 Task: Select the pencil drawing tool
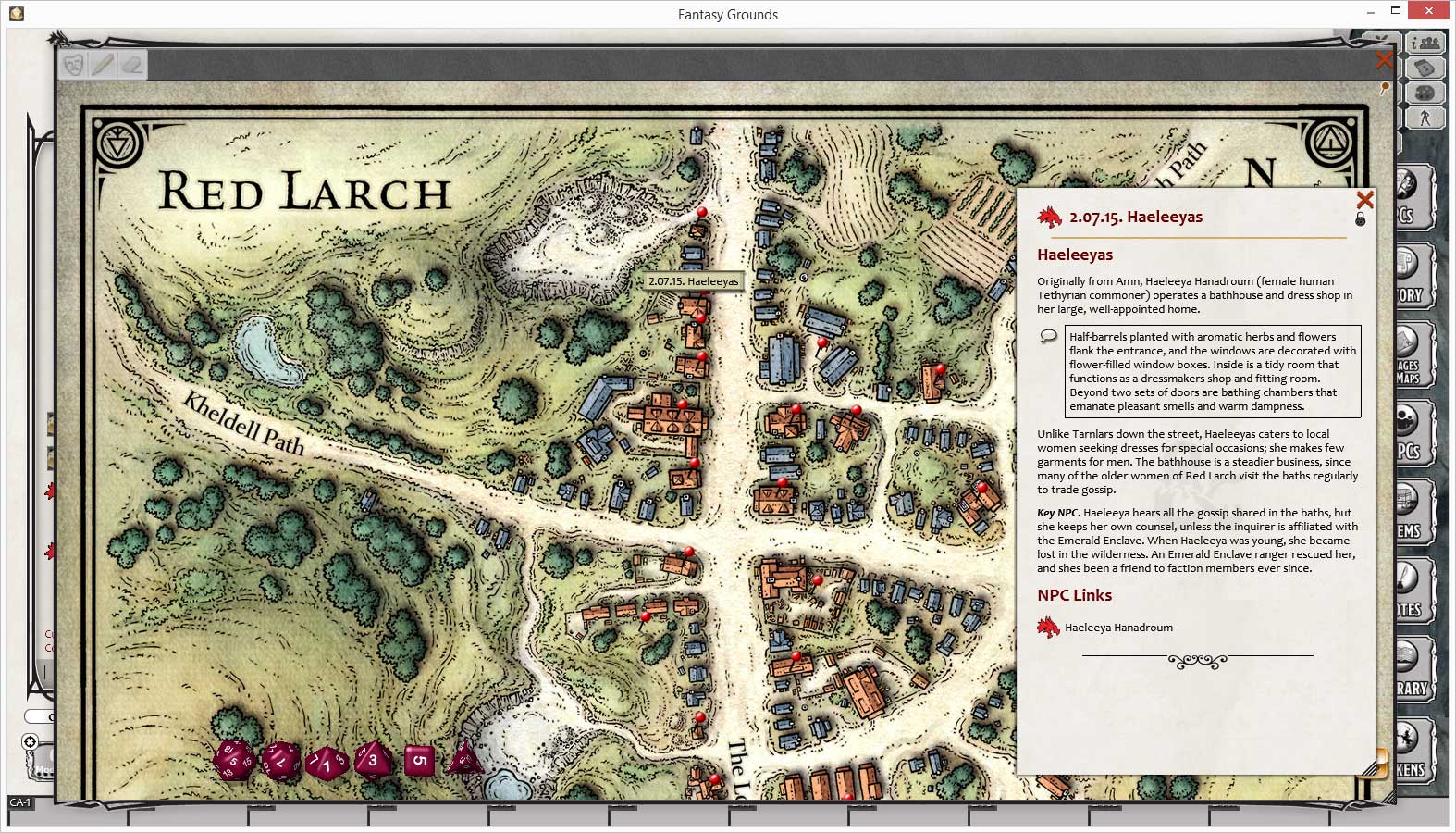103,64
